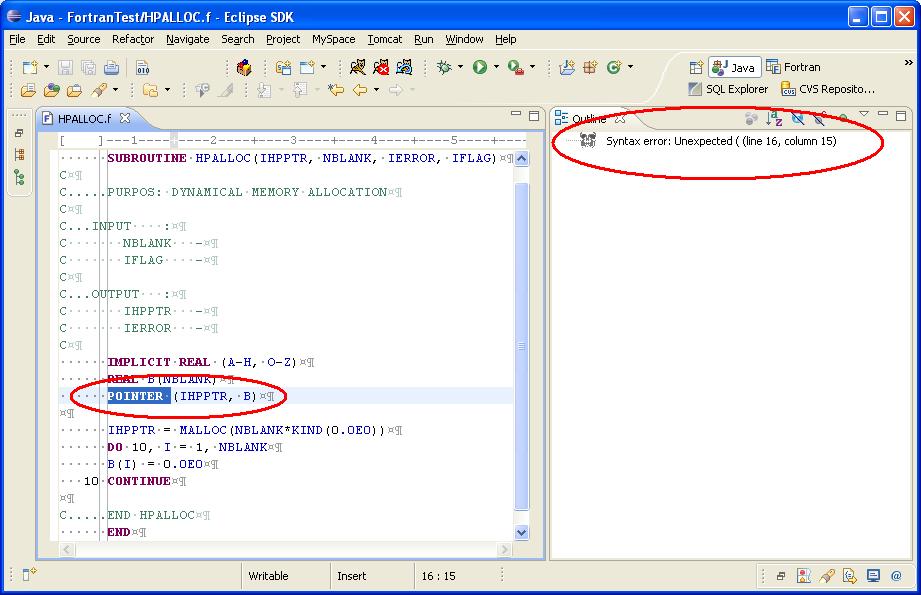The height and width of the screenshot is (595, 921).
Task: Click the Debug bug icon
Action: tap(444, 68)
